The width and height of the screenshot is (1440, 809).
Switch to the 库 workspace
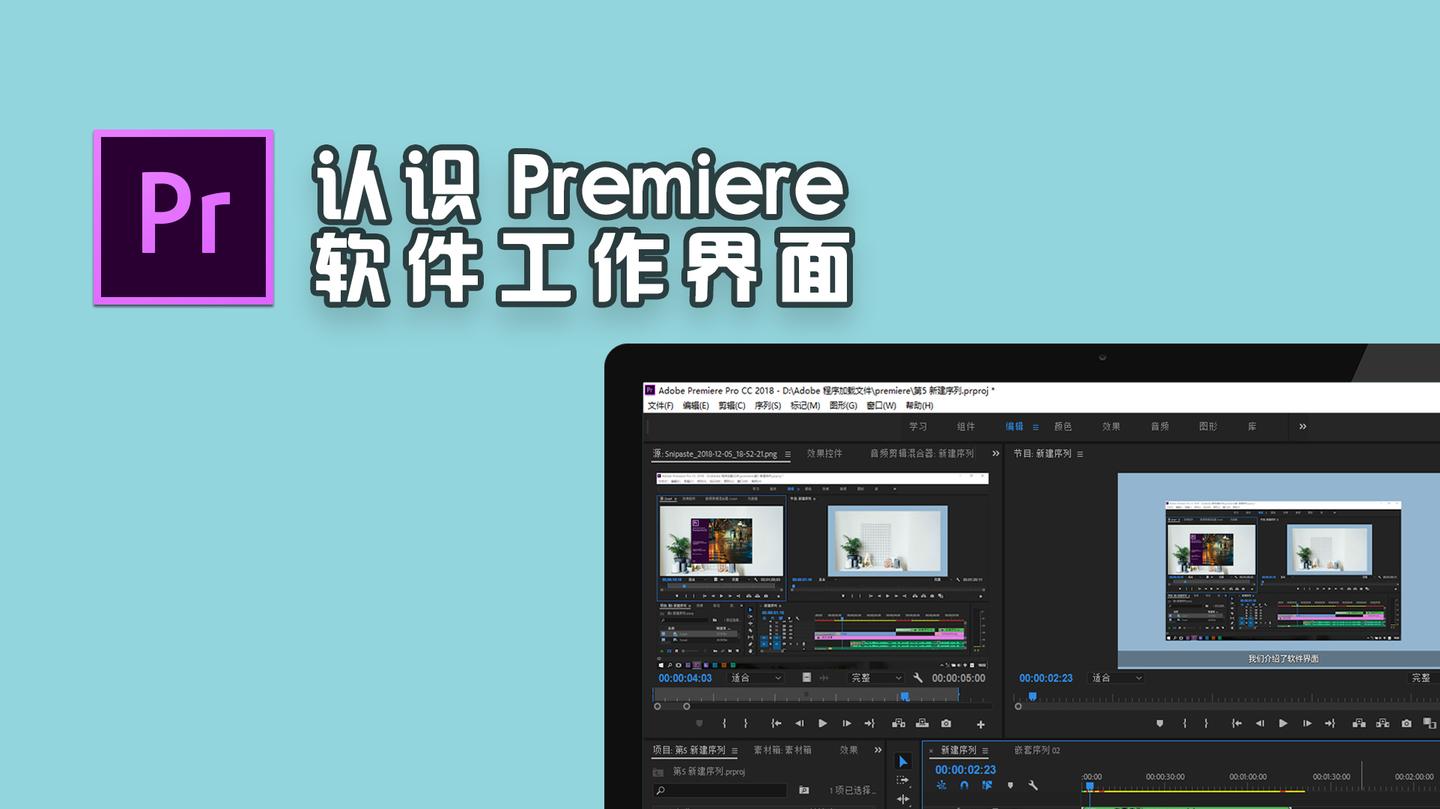1252,427
